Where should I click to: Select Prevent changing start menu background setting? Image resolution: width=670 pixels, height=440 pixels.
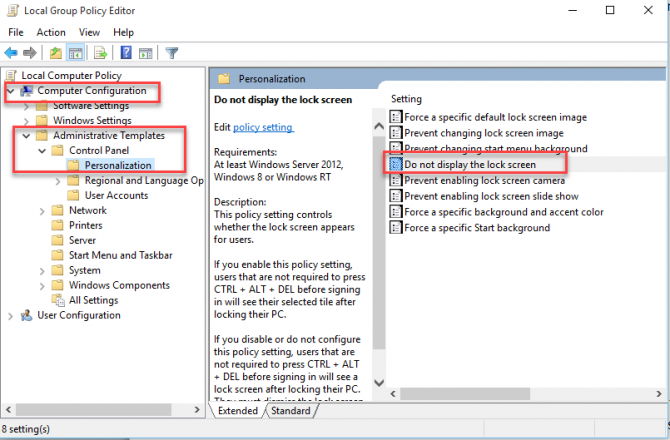tap(496, 149)
